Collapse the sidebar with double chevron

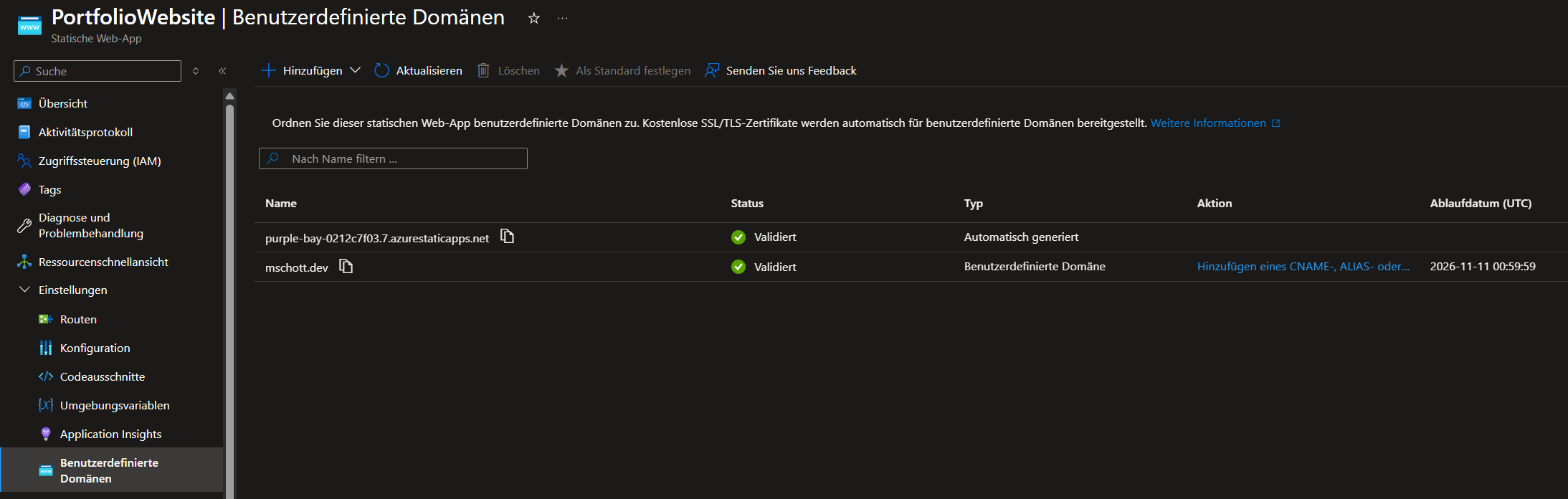pos(222,71)
